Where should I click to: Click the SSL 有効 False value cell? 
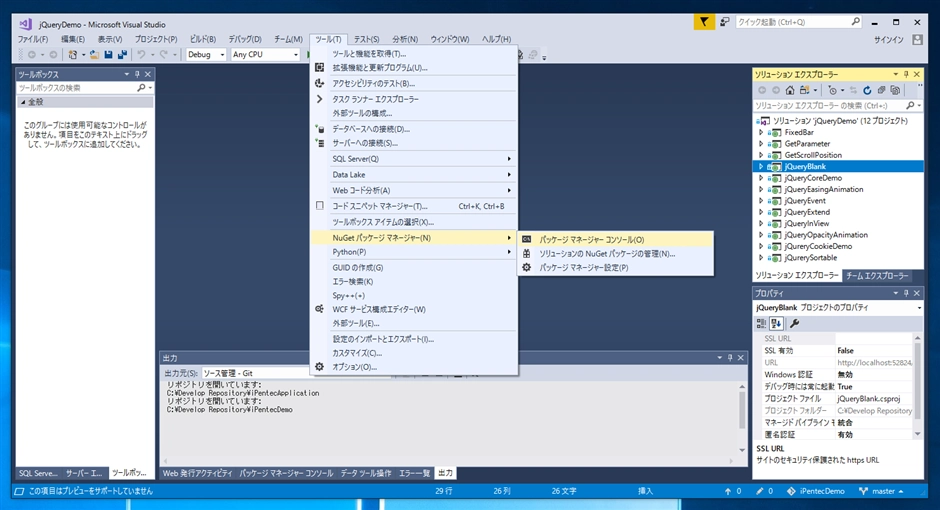(875, 351)
